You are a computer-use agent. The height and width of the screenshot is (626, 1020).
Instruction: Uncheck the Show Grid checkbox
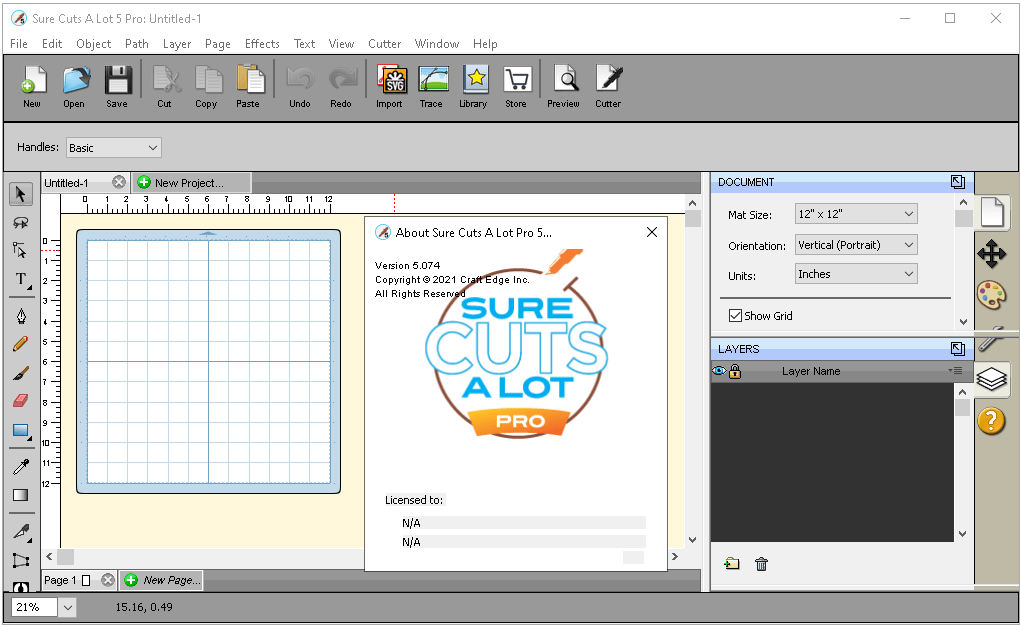click(x=736, y=316)
